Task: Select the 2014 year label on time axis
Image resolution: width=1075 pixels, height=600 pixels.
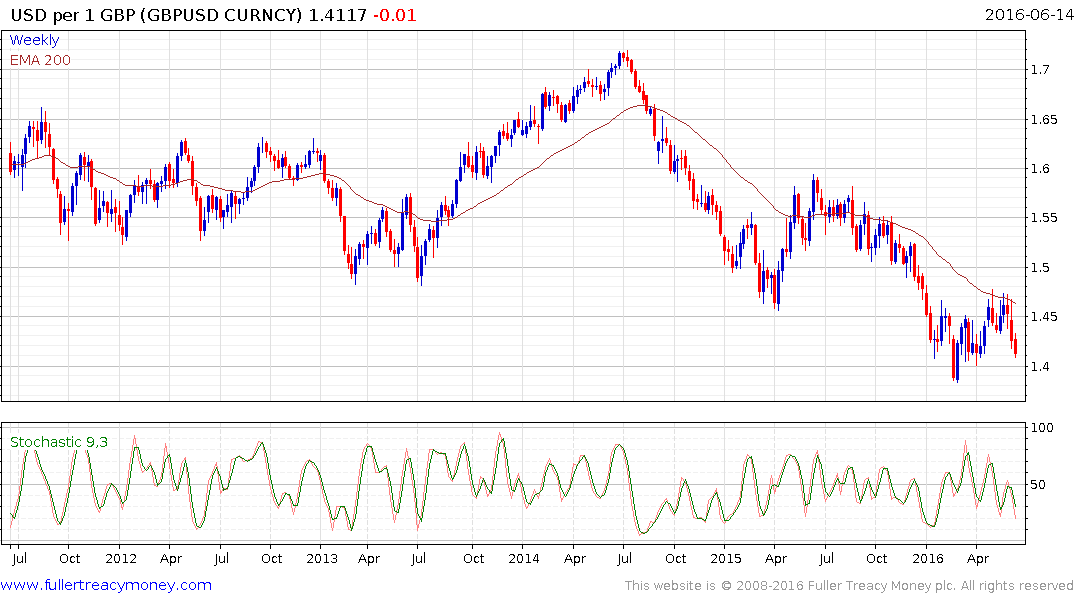Action: [x=524, y=558]
